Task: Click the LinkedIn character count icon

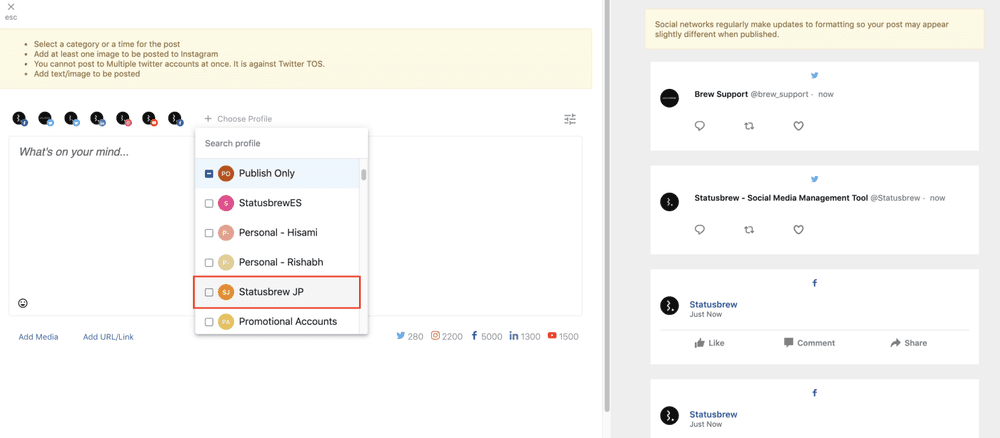Action: pos(513,336)
